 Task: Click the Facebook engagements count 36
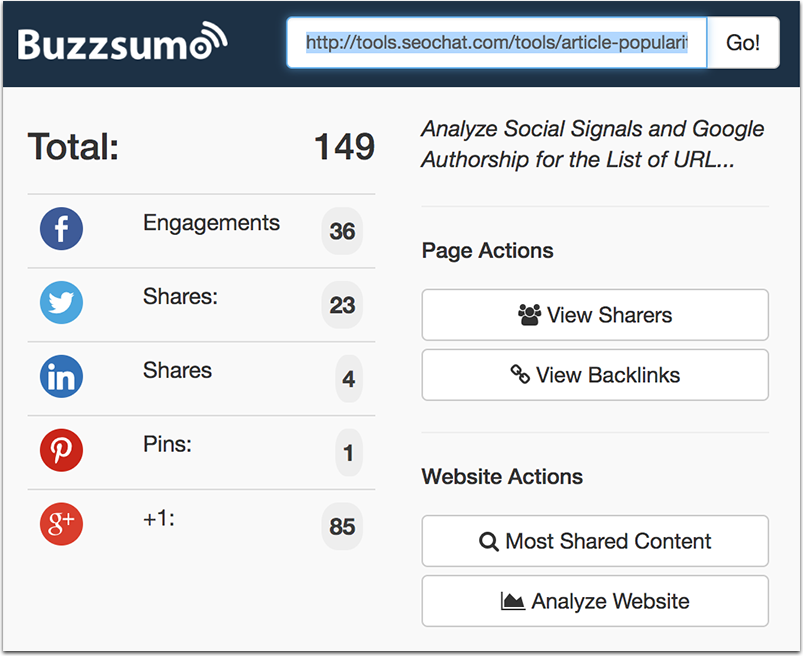[342, 231]
